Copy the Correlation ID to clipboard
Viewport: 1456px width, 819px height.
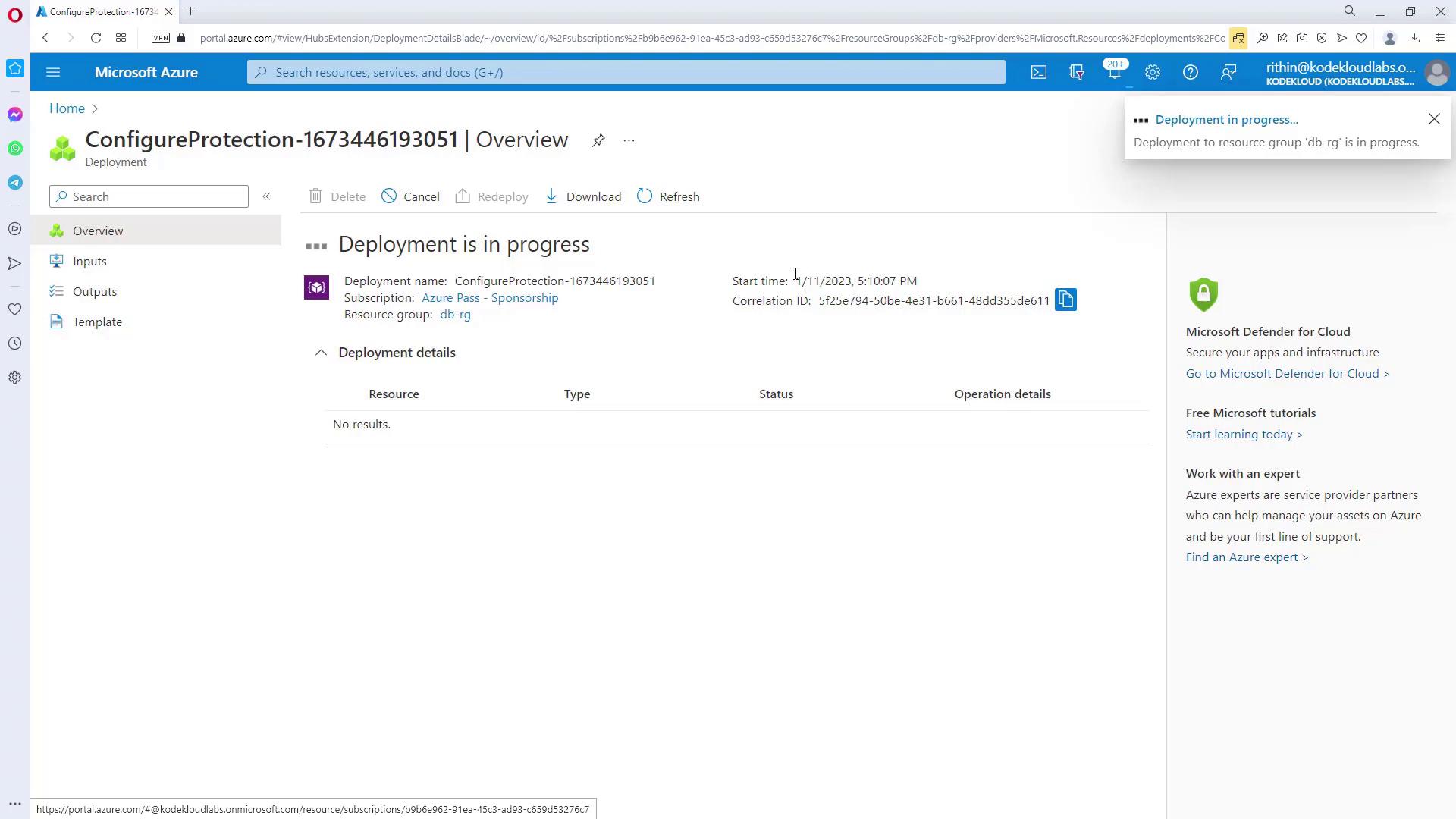pos(1065,300)
